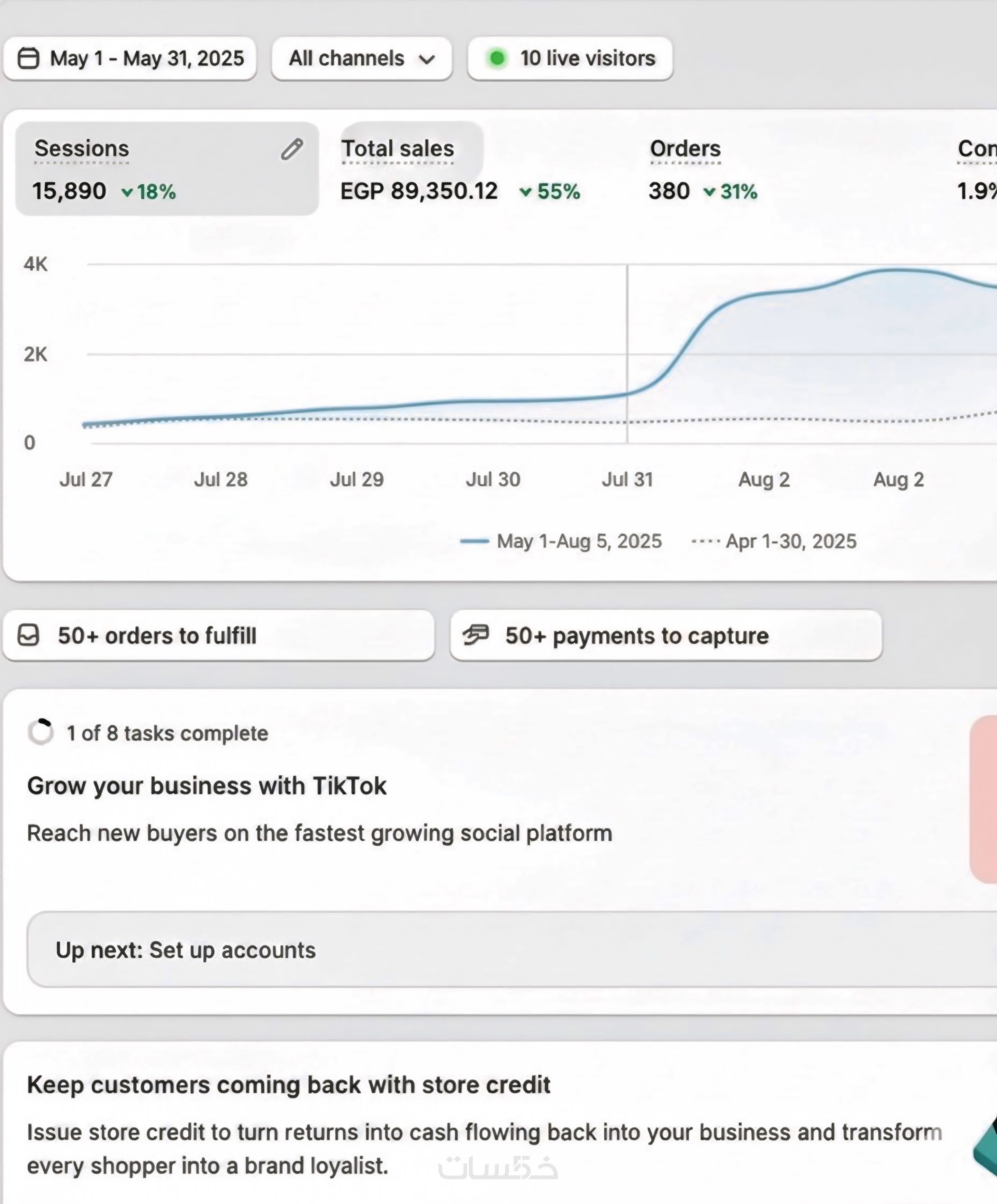Viewport: 997px width, 1204px height.
Task: Select the Total sales metric tab
Action: tap(398, 148)
